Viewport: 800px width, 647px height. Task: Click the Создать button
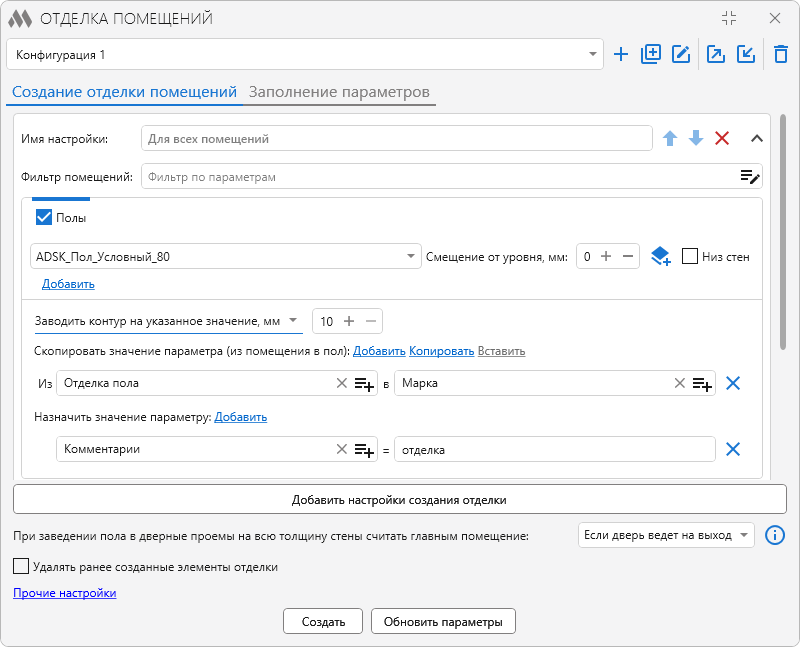click(323, 621)
